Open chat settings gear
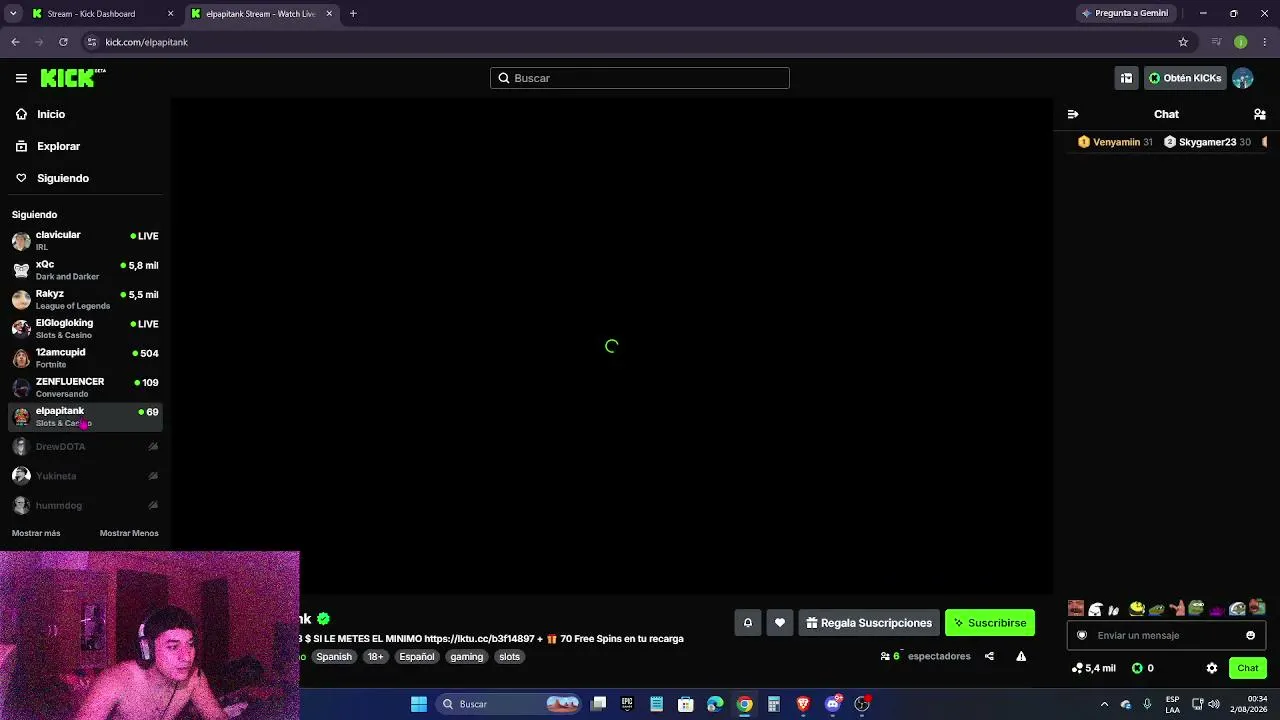Image resolution: width=1280 pixels, height=720 pixels. click(1212, 668)
